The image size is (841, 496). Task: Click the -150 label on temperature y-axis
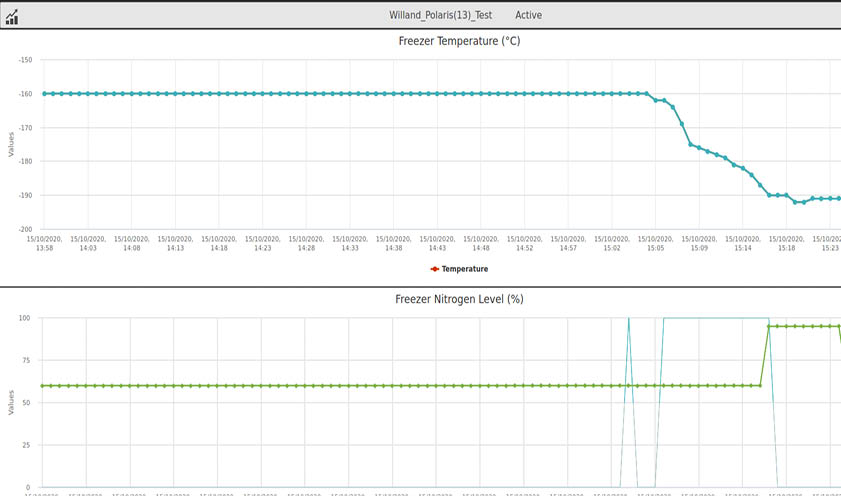25,60
